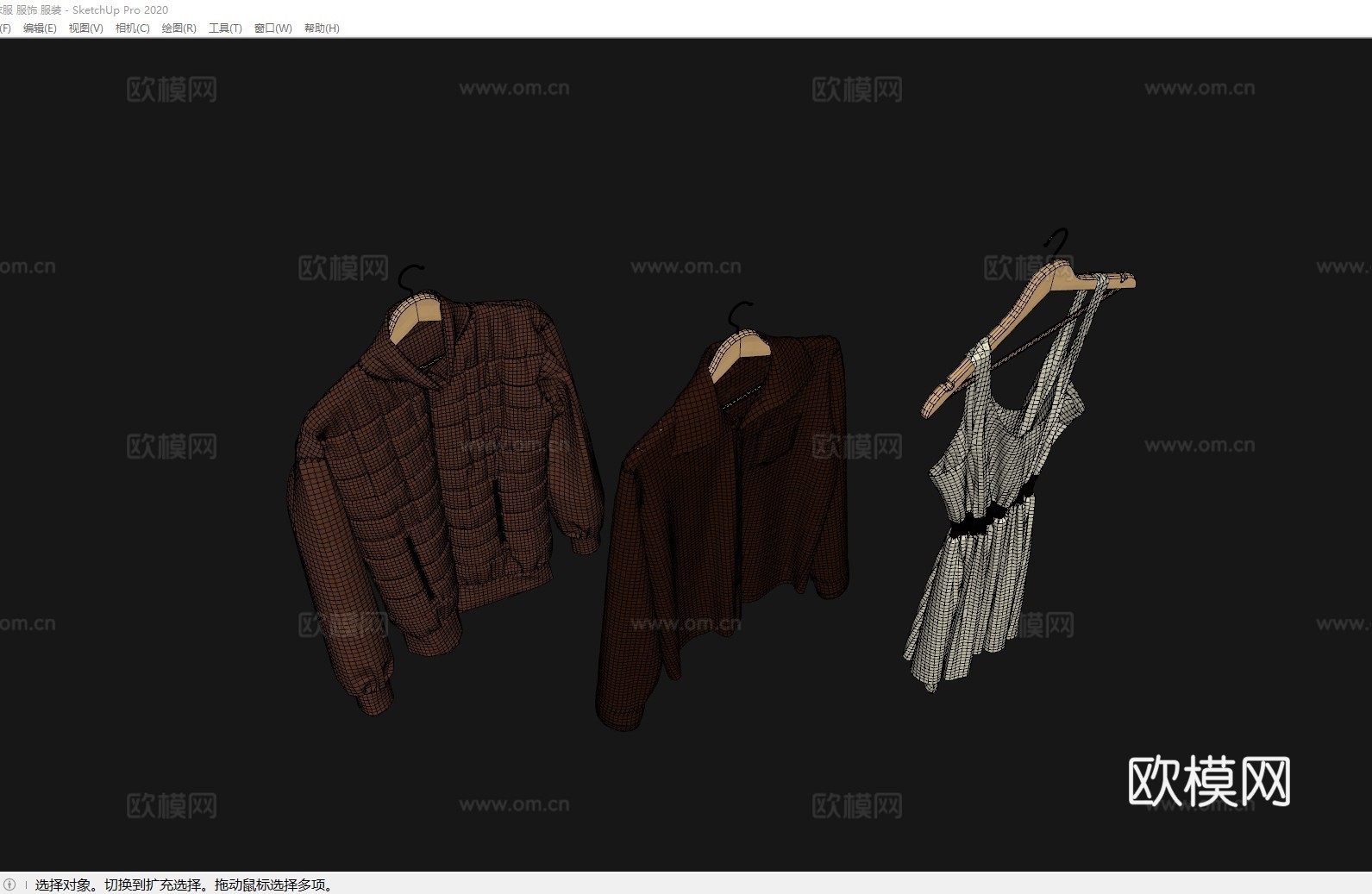Viewport: 1372px width, 894px height.
Task: Open the 相机(C) camera menu
Action: (133, 28)
